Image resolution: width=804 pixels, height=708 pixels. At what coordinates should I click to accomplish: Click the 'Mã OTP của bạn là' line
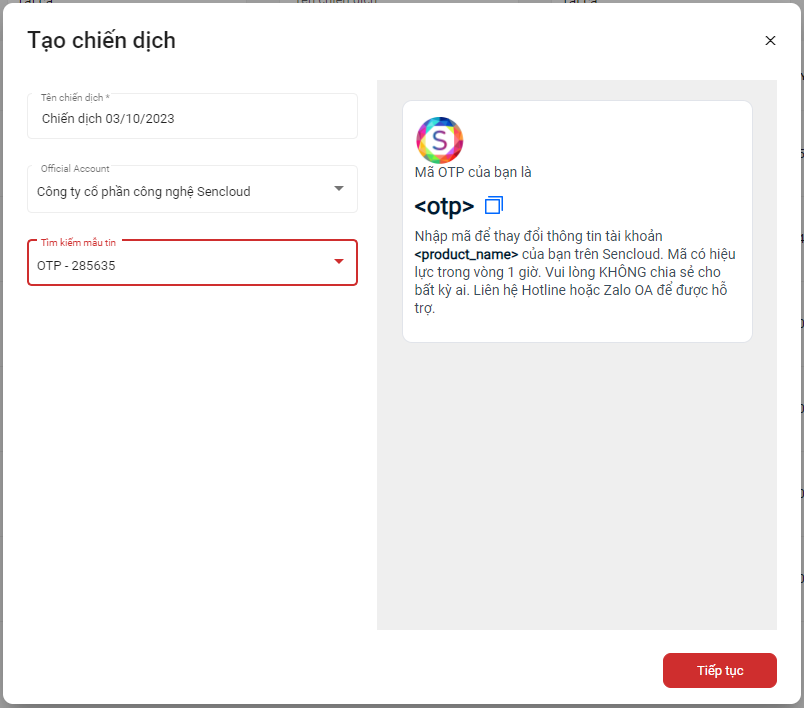tap(473, 172)
